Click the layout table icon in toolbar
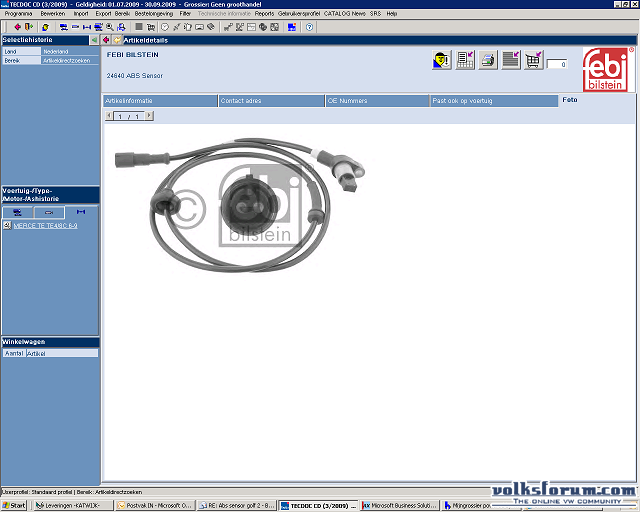The image size is (640, 512). (x=251, y=27)
